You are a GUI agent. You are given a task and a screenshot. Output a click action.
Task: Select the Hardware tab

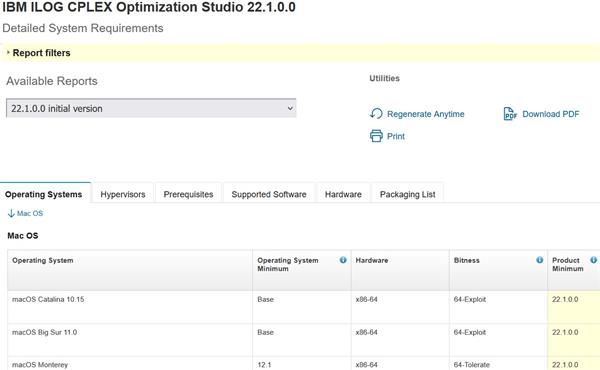(x=343, y=194)
